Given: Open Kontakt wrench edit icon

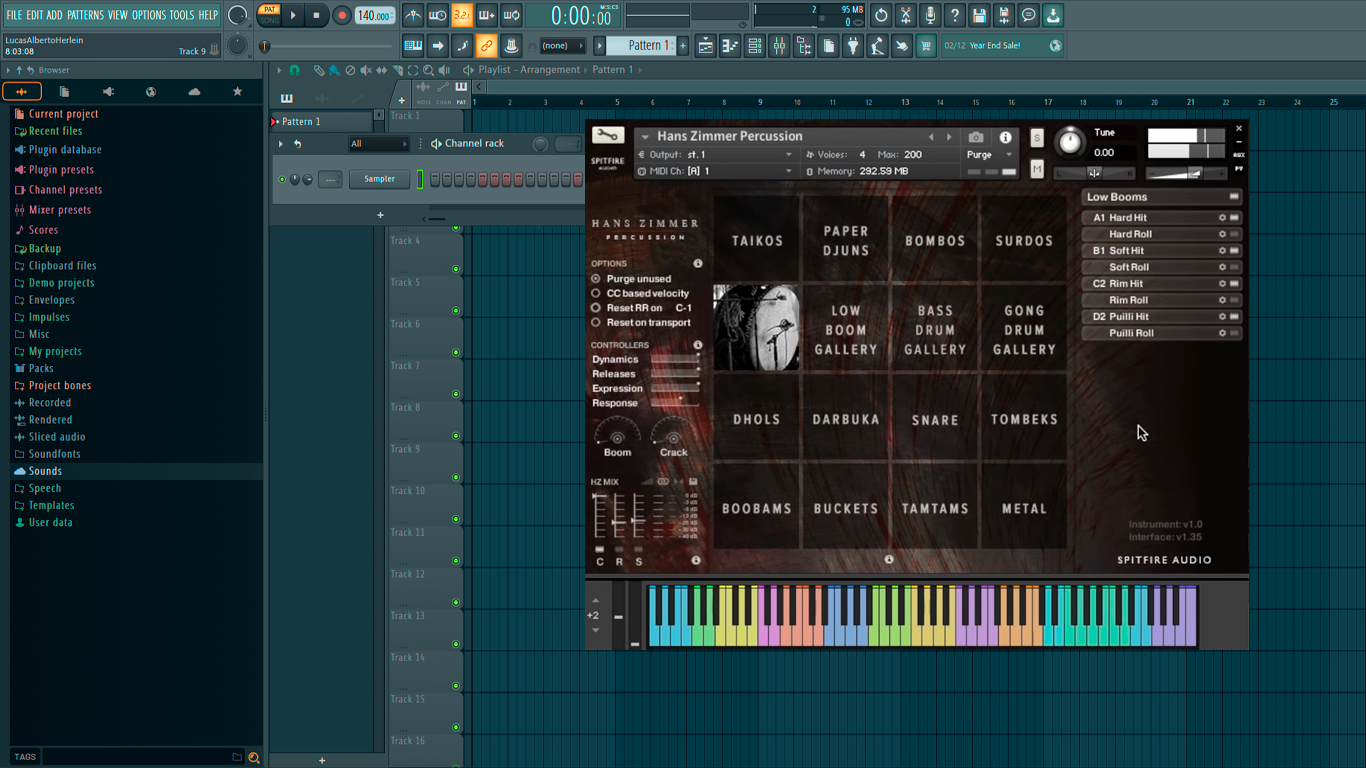Looking at the screenshot, I should click(607, 136).
